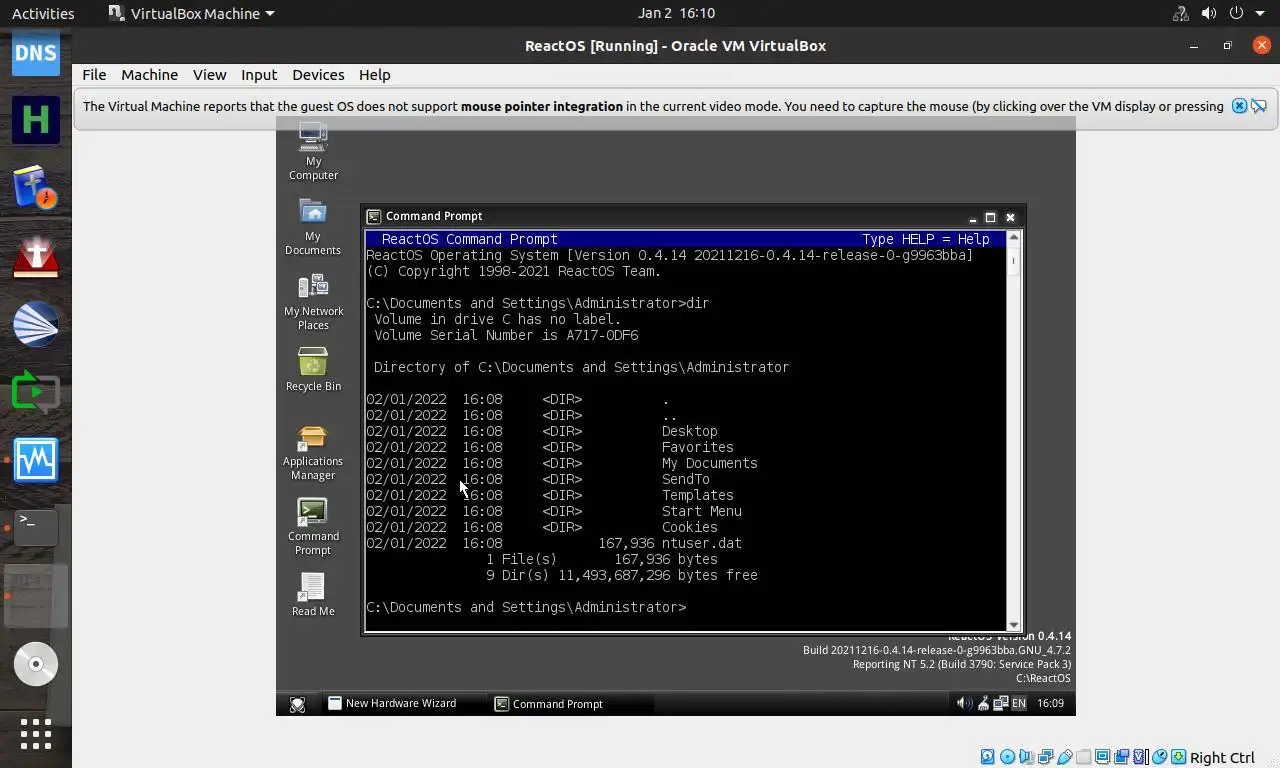Image resolution: width=1280 pixels, height=768 pixels.
Task: Click the VirtualBox display status icon
Action: (x=1103, y=757)
